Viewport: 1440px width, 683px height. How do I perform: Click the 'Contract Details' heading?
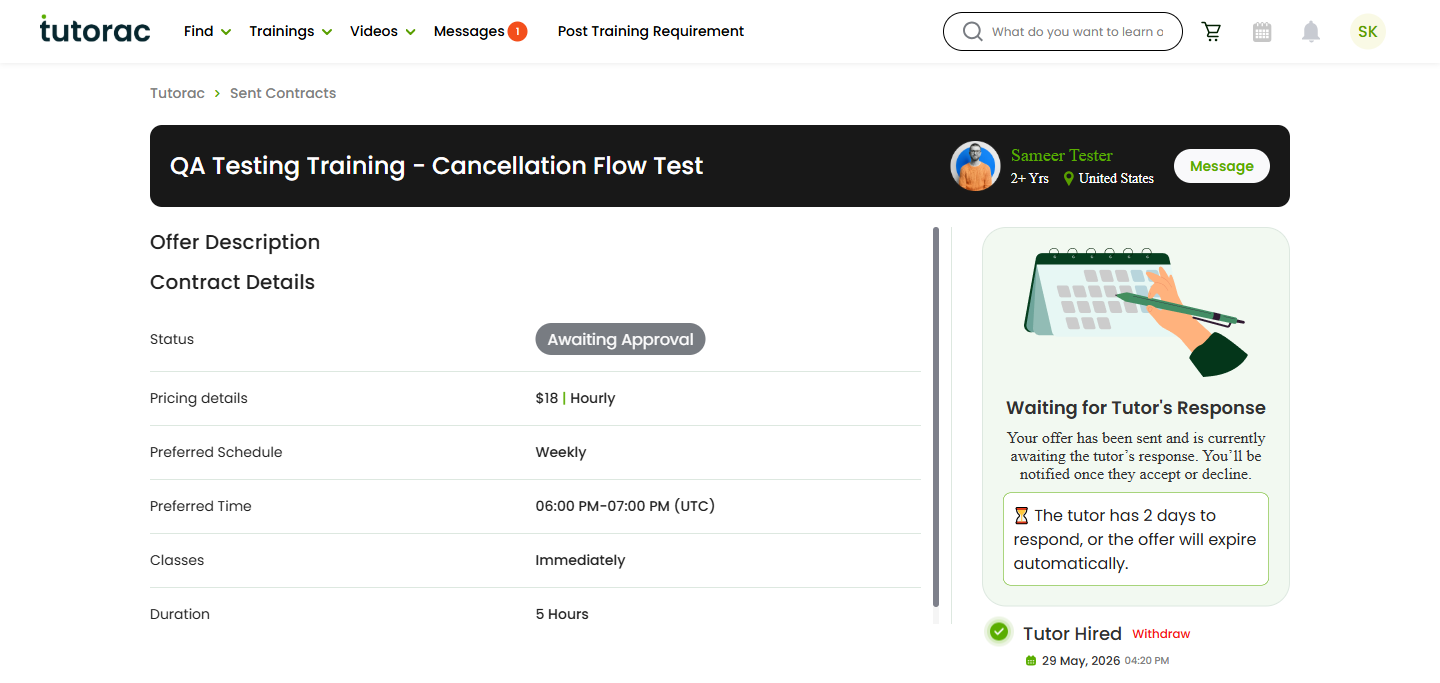click(232, 282)
